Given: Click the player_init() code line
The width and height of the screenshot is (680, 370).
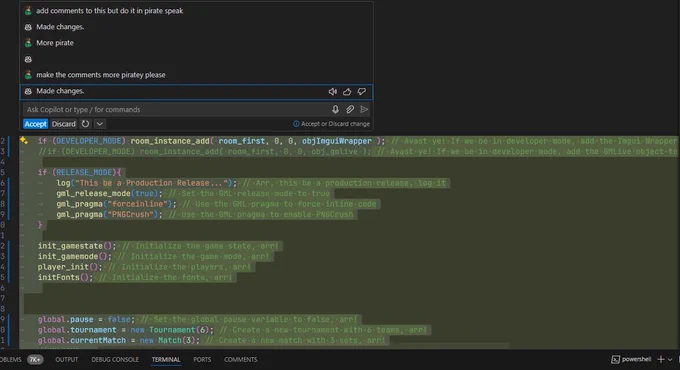Looking at the screenshot, I should pyautogui.click(x=144, y=267).
